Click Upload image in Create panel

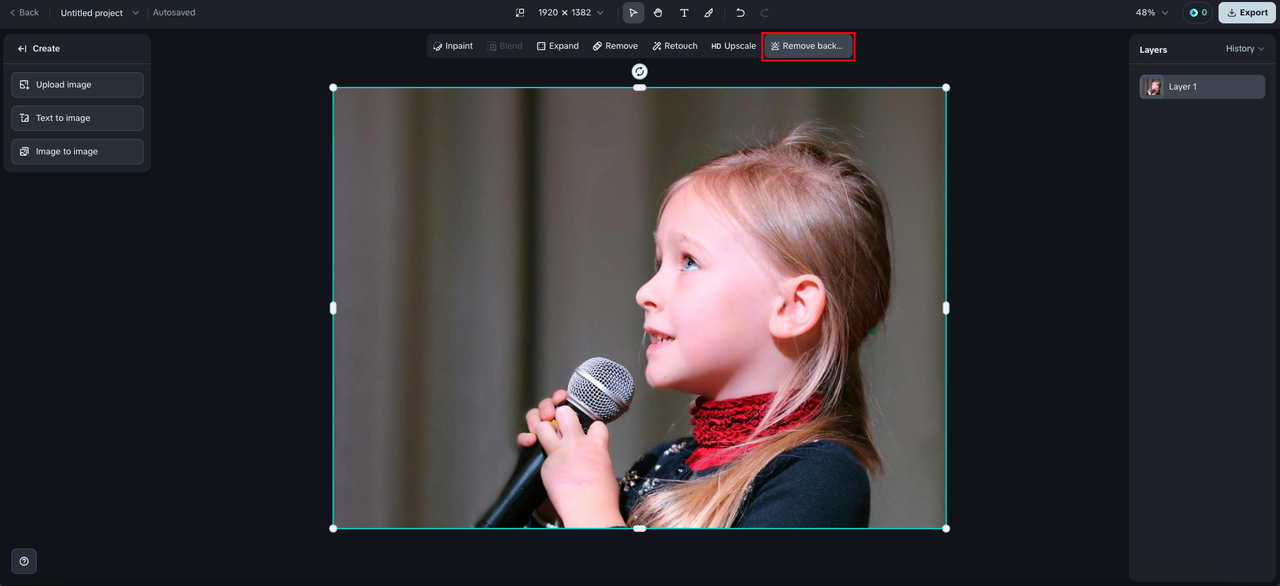[x=77, y=85]
